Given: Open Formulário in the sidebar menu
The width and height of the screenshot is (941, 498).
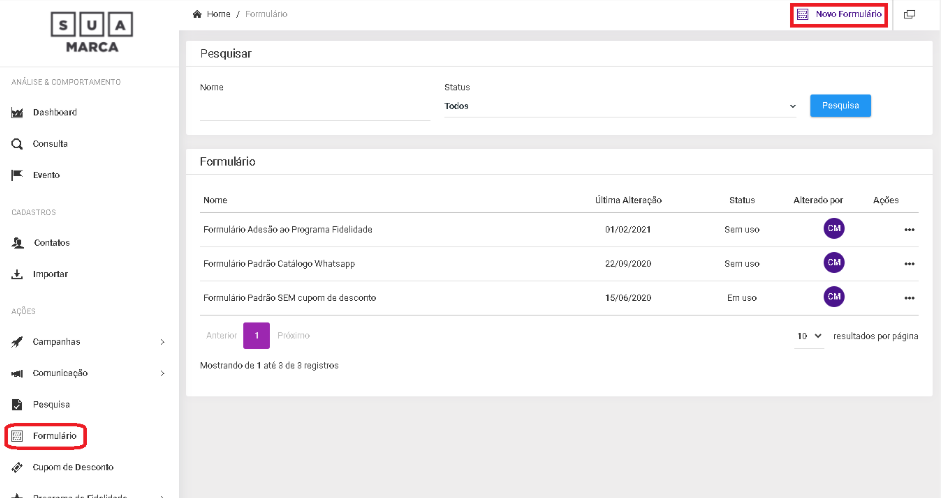Looking at the screenshot, I should 54,436.
